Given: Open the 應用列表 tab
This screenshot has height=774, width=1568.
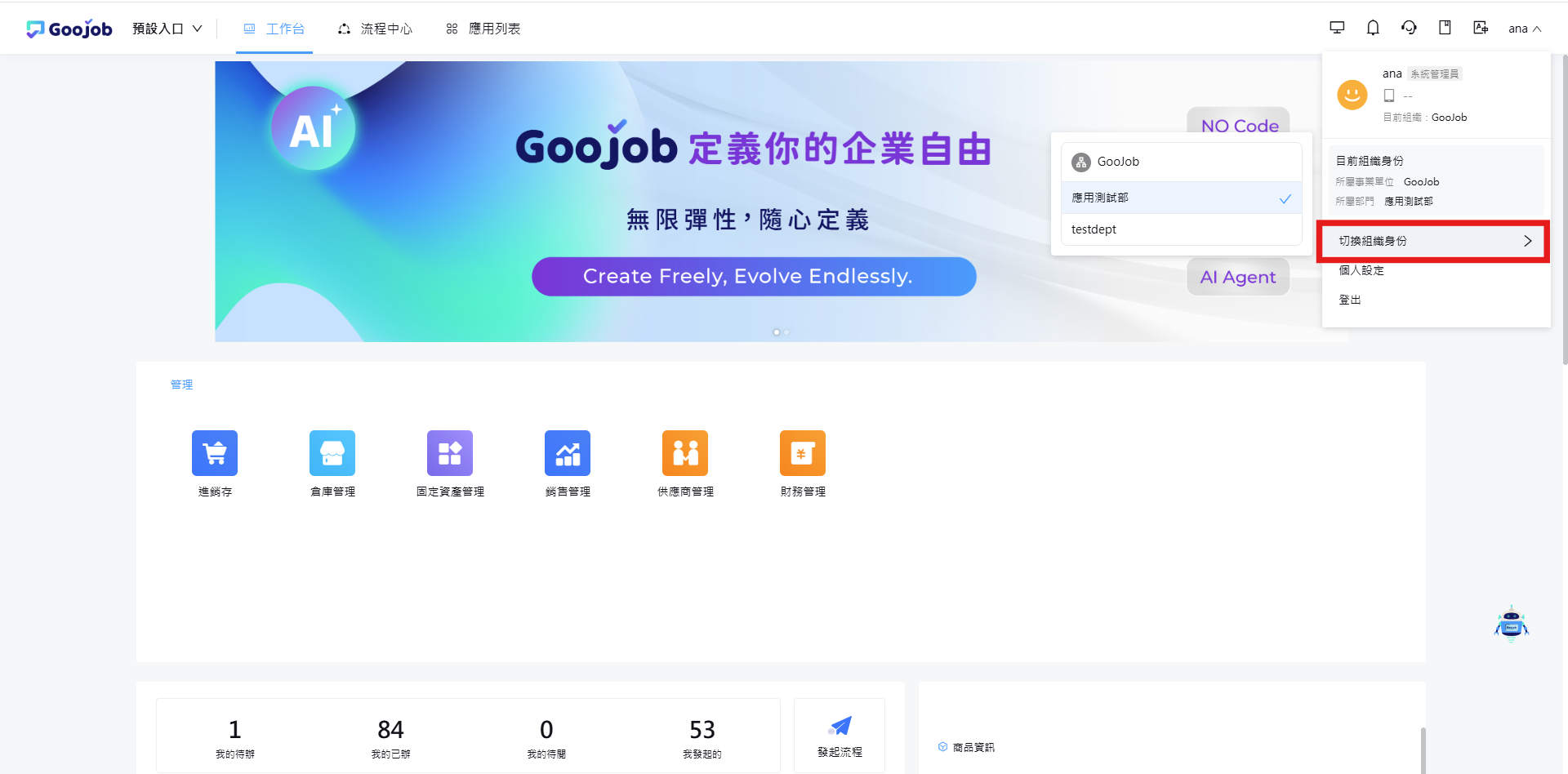Looking at the screenshot, I should tap(483, 29).
